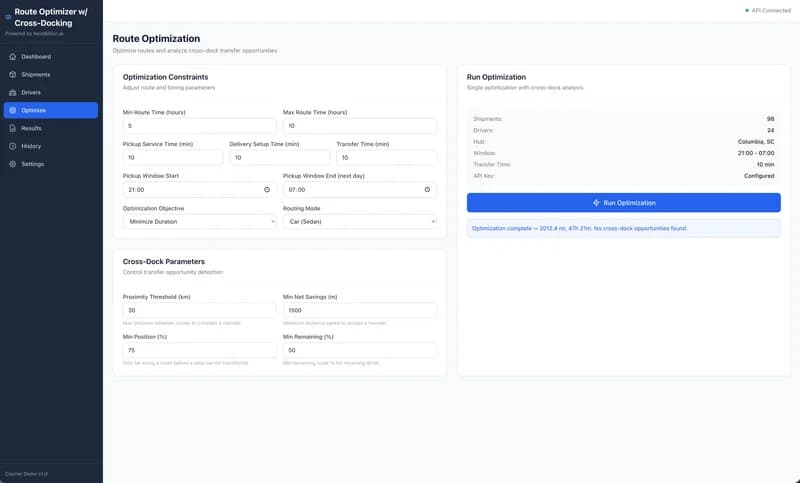The height and width of the screenshot is (483, 800).
Task: Open the Optimize page in sidebar
Action: point(50,110)
